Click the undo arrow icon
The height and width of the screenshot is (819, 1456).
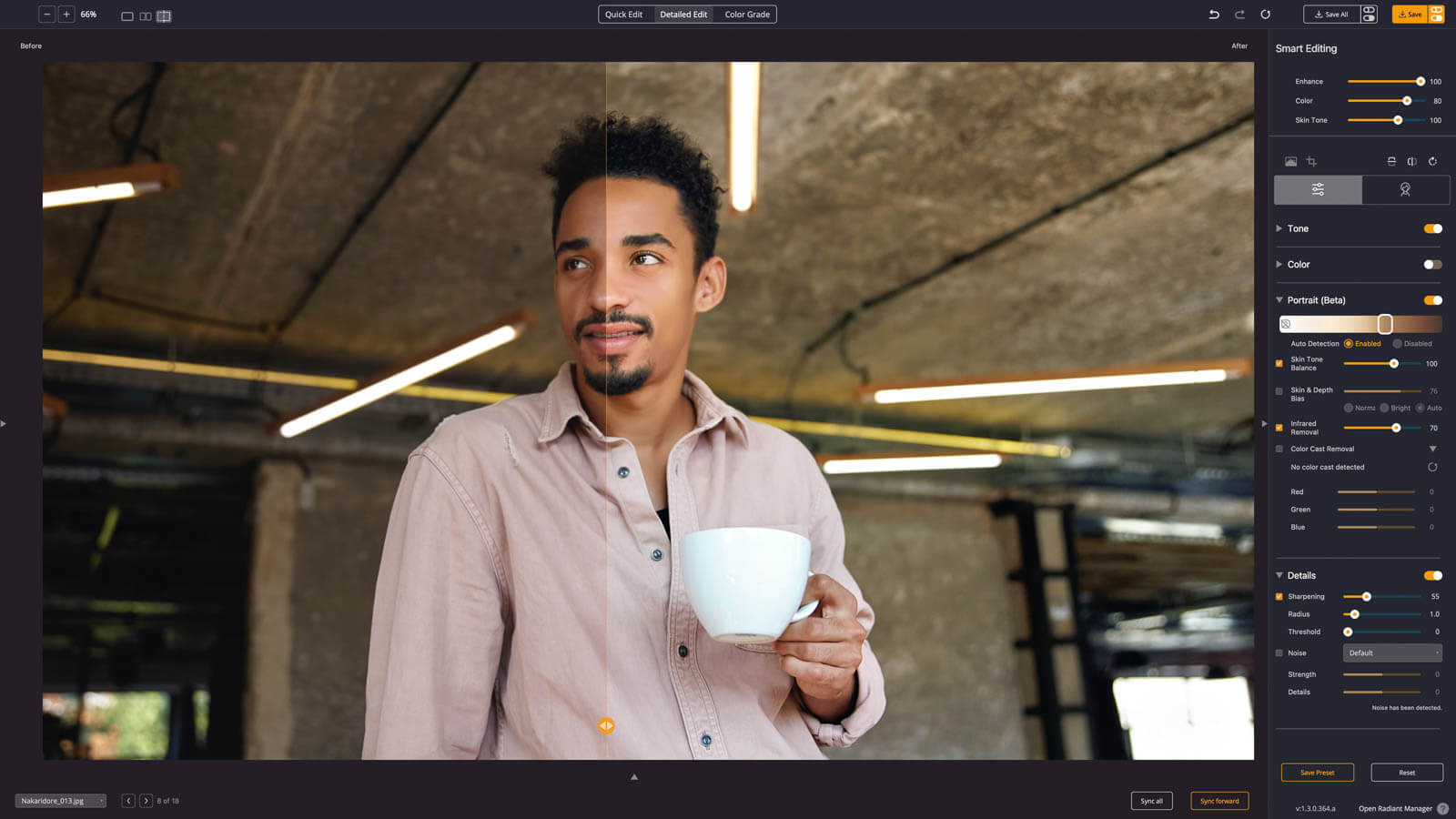(1214, 15)
